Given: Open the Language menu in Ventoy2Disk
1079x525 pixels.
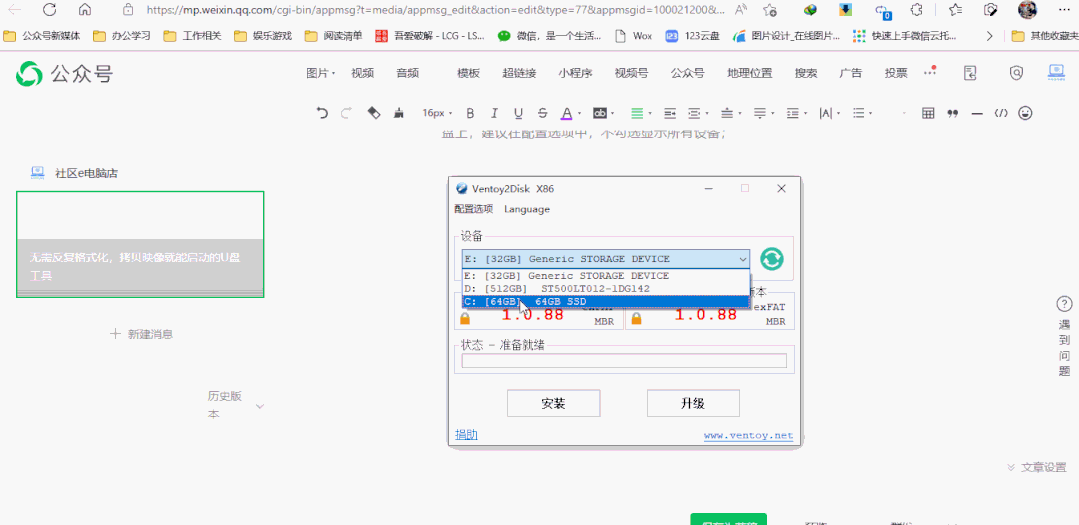Looking at the screenshot, I should (x=527, y=209).
